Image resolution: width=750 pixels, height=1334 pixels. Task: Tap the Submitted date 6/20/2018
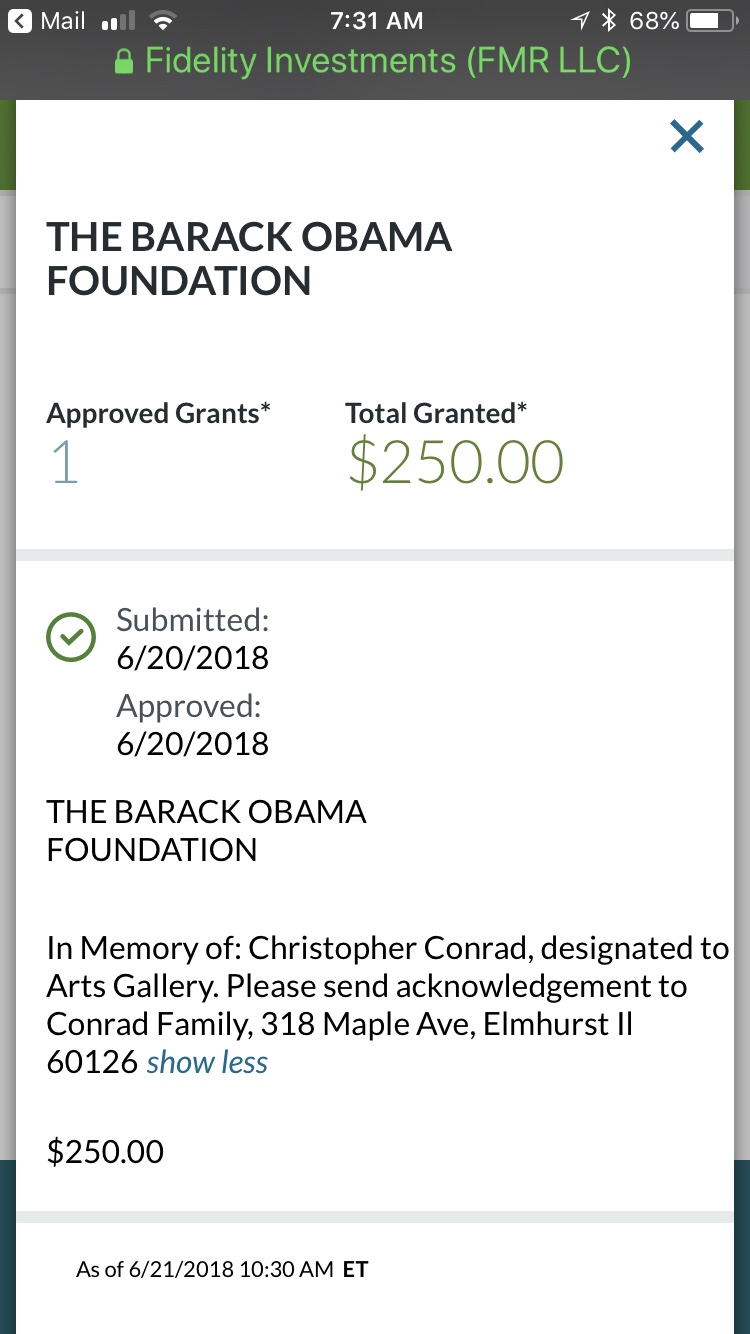[193, 658]
